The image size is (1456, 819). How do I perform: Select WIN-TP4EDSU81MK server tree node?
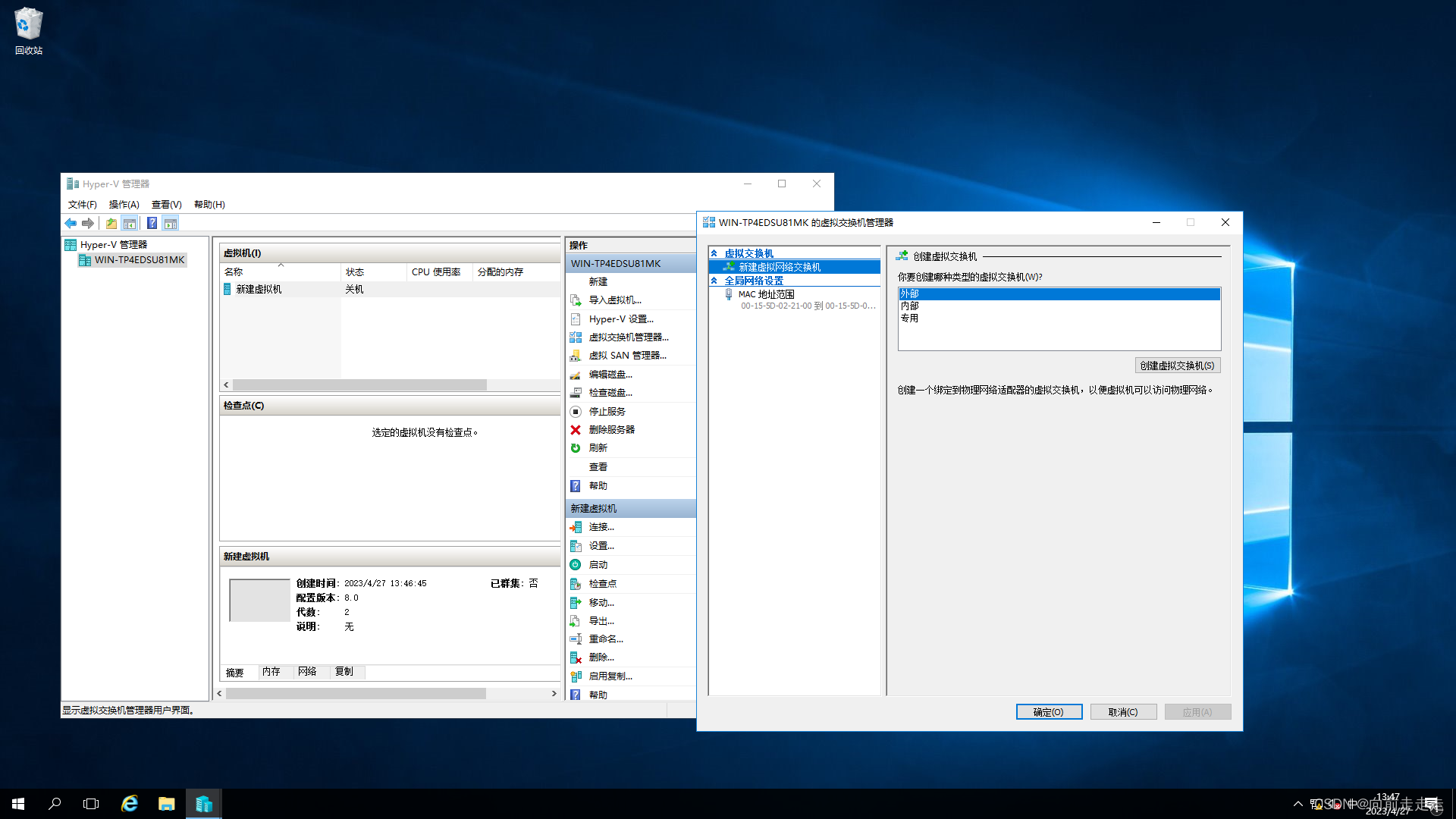139,260
